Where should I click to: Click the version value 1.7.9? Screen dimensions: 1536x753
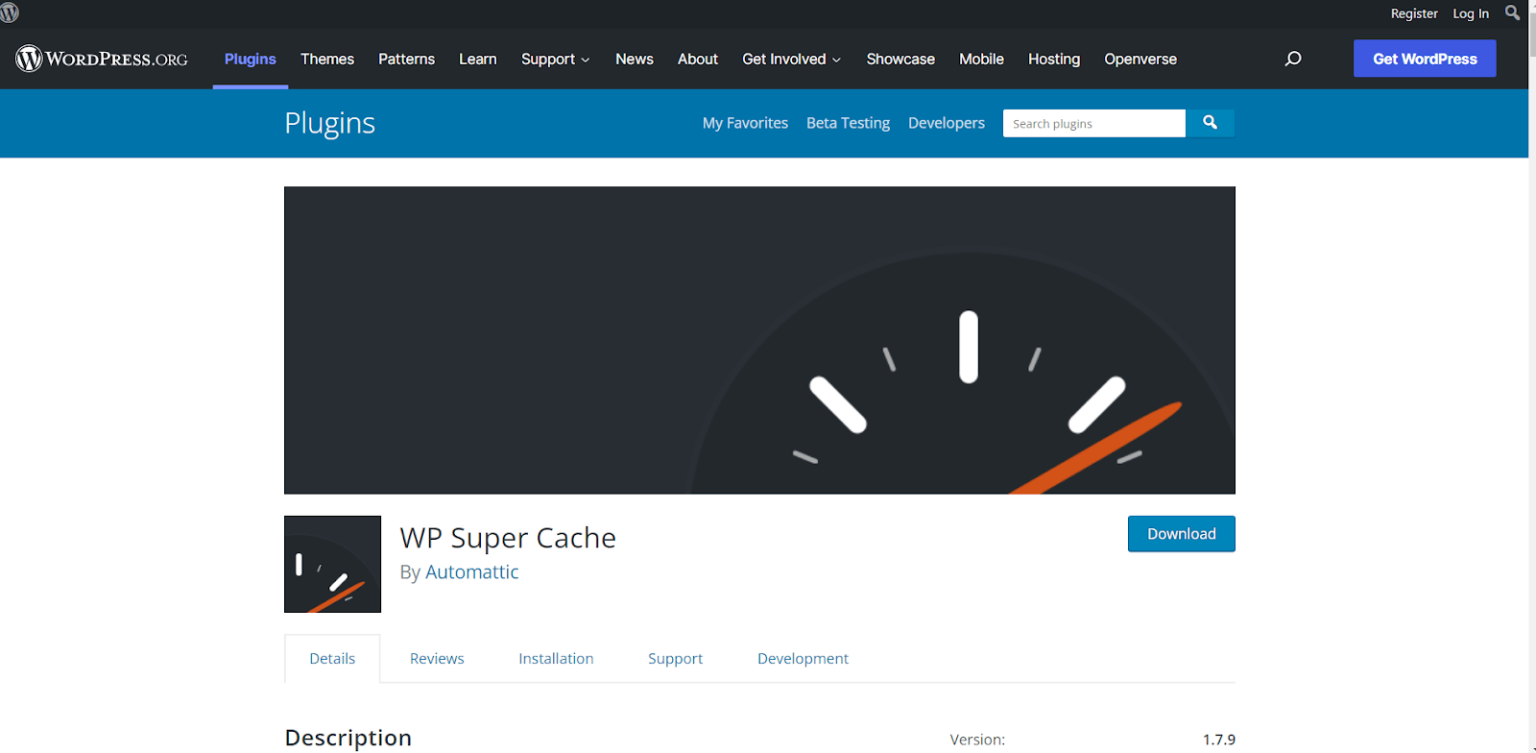tap(1219, 740)
